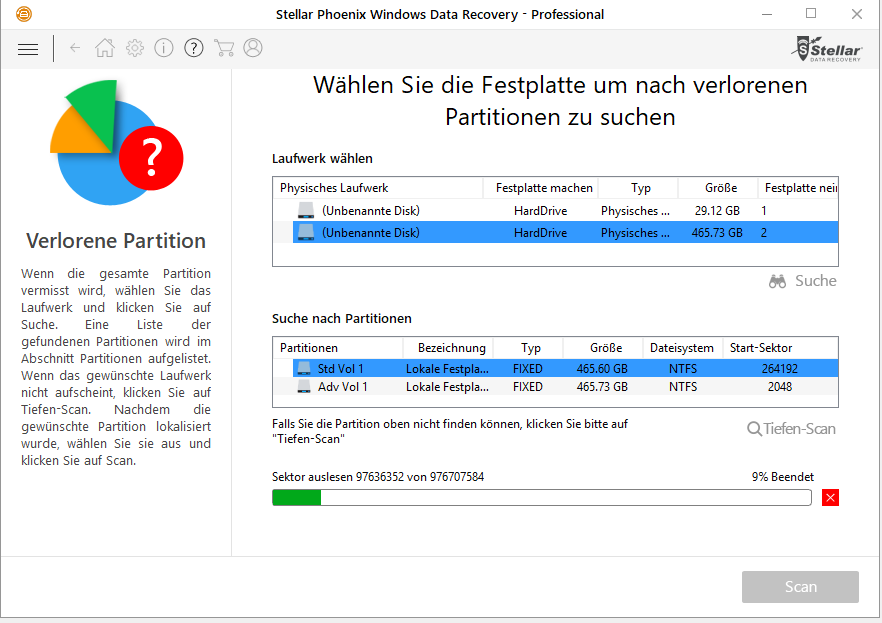Click the orange app icon in title bar

pyautogui.click(x=24, y=13)
